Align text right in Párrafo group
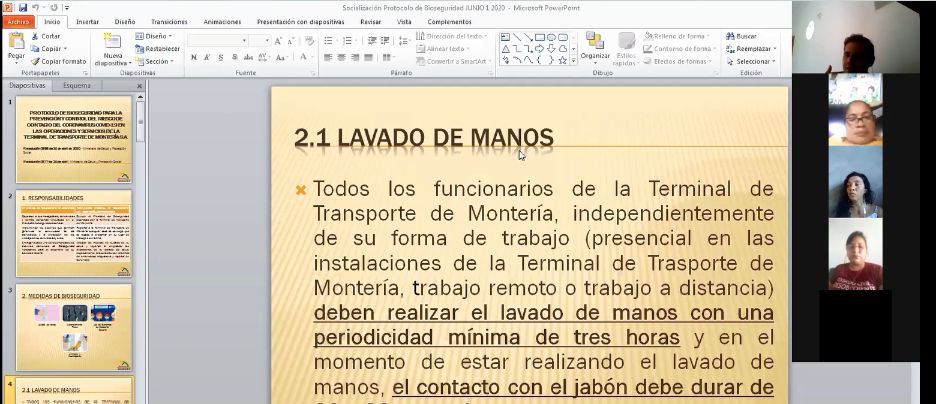This screenshot has height=404, width=936. coord(355,57)
